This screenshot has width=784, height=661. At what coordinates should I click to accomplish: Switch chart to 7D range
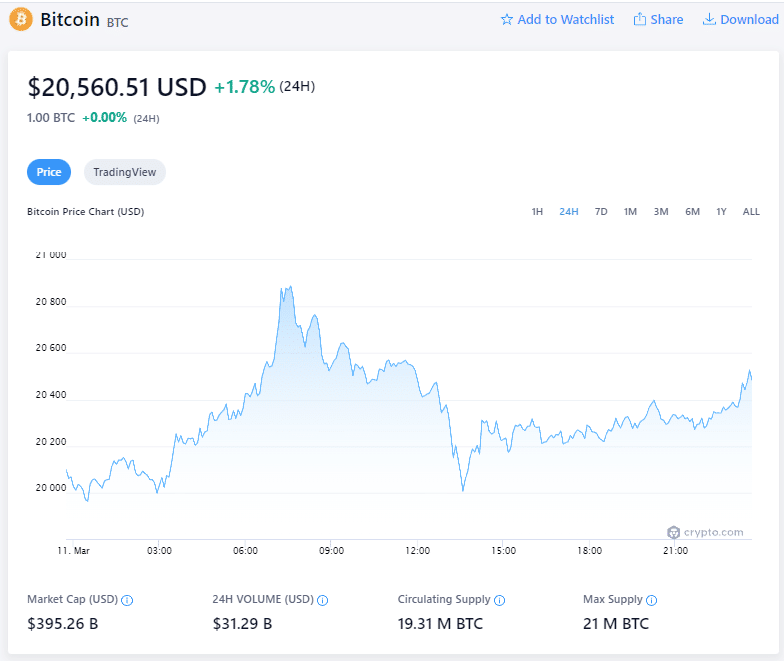(x=601, y=212)
